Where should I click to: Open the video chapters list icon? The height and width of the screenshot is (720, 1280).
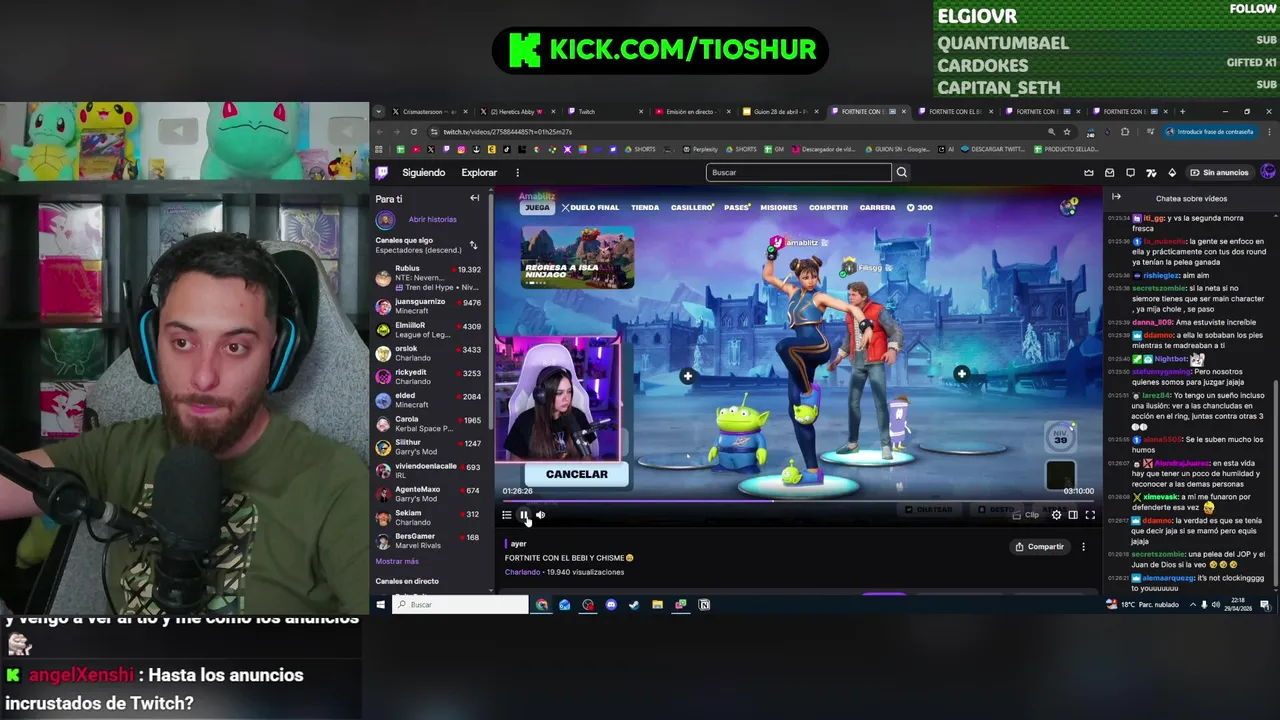pos(507,515)
